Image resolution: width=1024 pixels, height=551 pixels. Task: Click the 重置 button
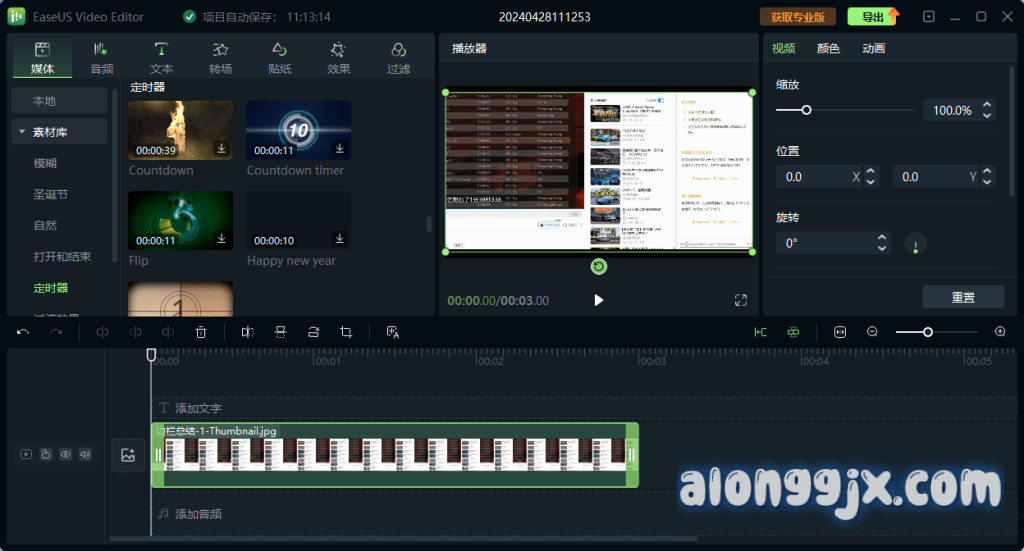pyautogui.click(x=962, y=297)
